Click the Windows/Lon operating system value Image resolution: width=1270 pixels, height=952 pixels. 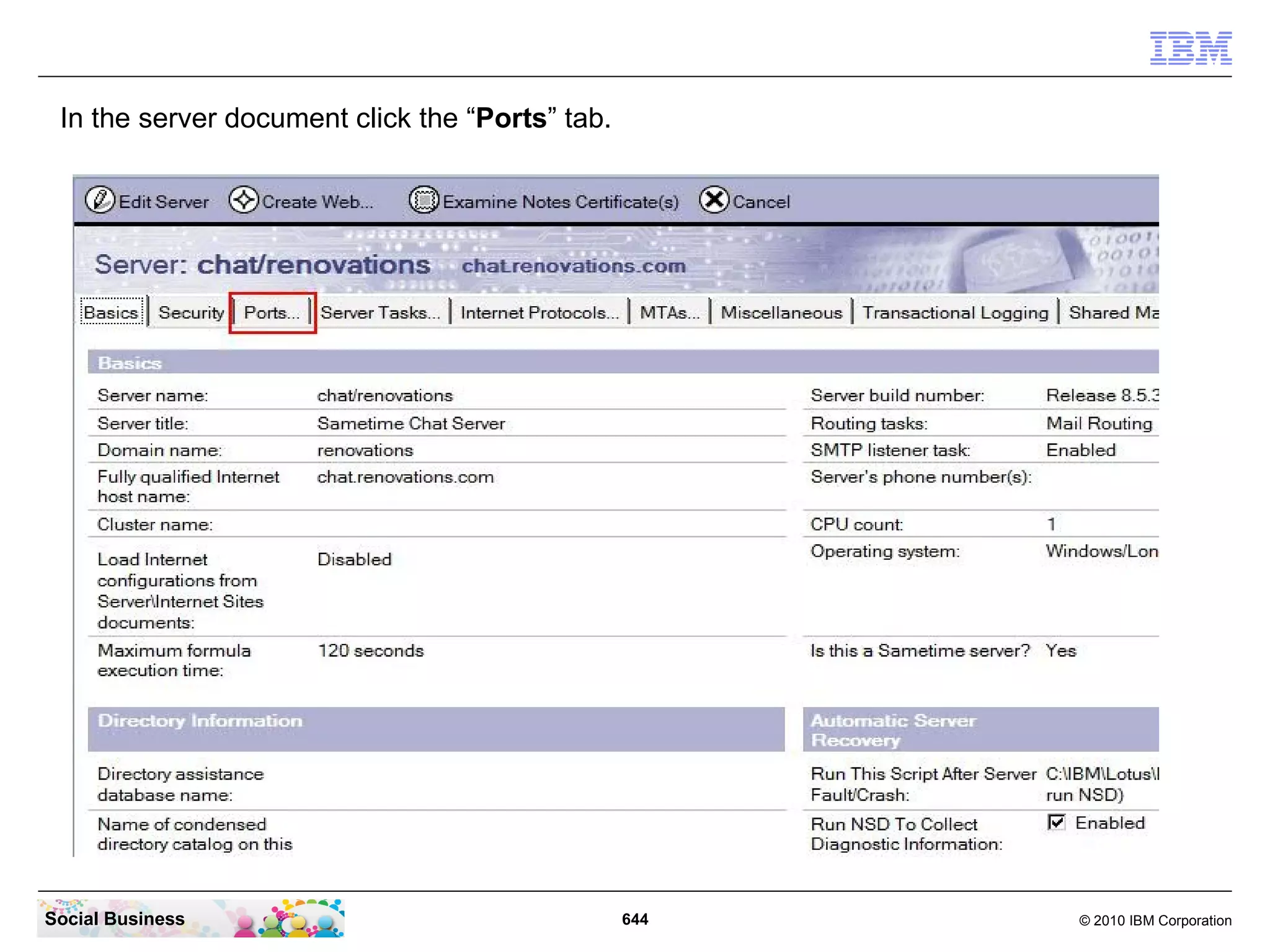(1102, 551)
